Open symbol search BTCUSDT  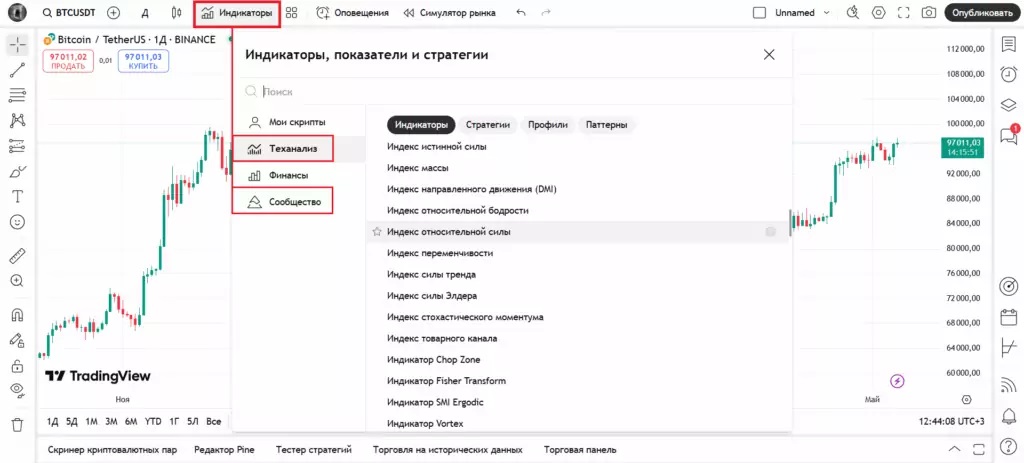67,12
